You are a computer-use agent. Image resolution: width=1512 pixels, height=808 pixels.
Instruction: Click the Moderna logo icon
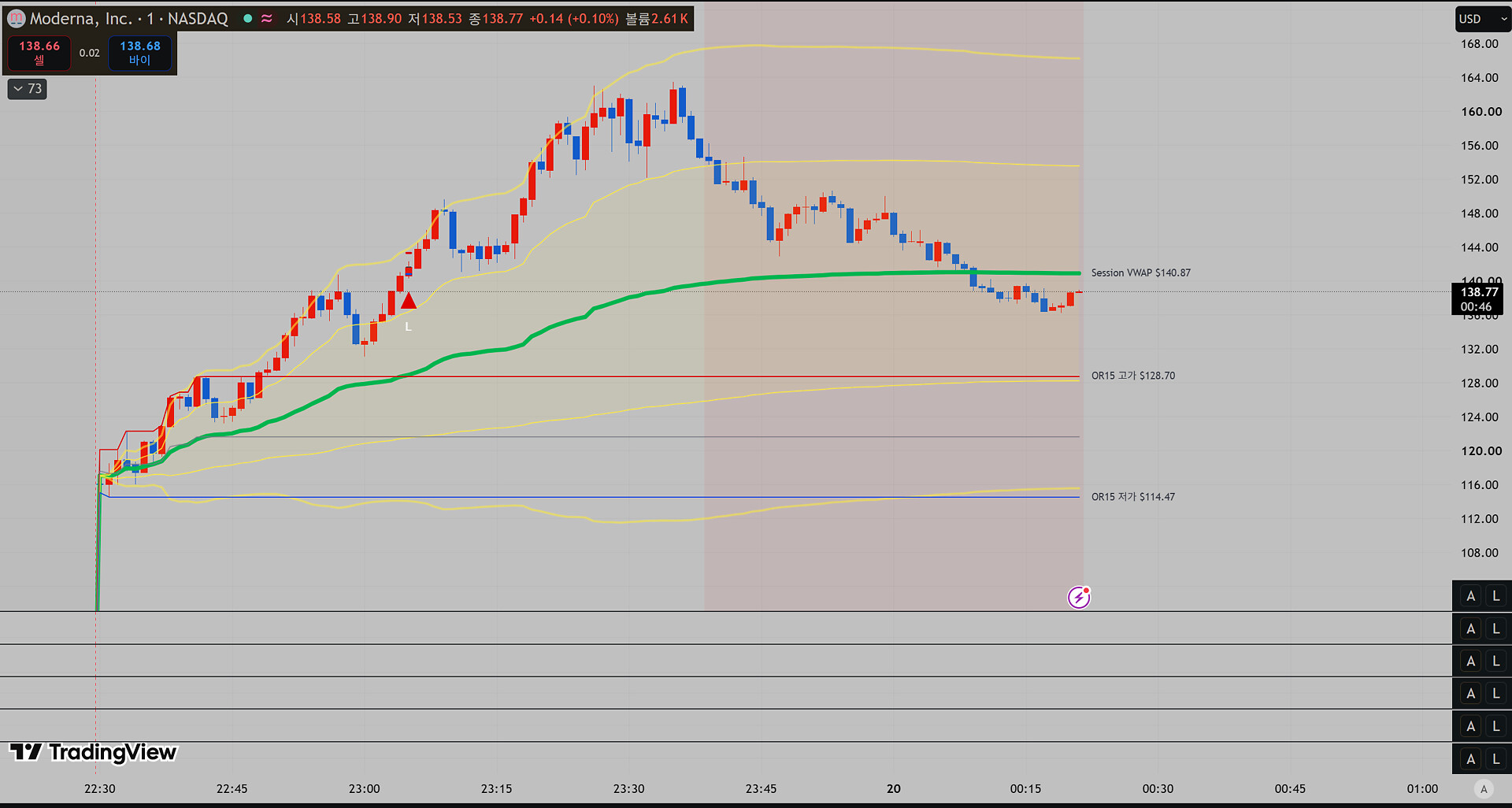tap(16, 18)
